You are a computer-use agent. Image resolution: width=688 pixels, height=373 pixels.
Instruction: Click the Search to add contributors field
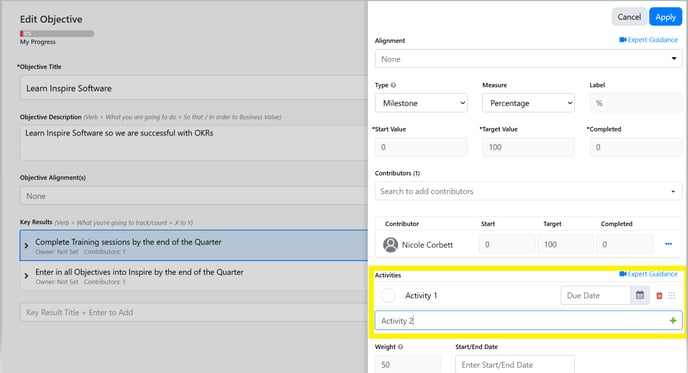click(528, 191)
